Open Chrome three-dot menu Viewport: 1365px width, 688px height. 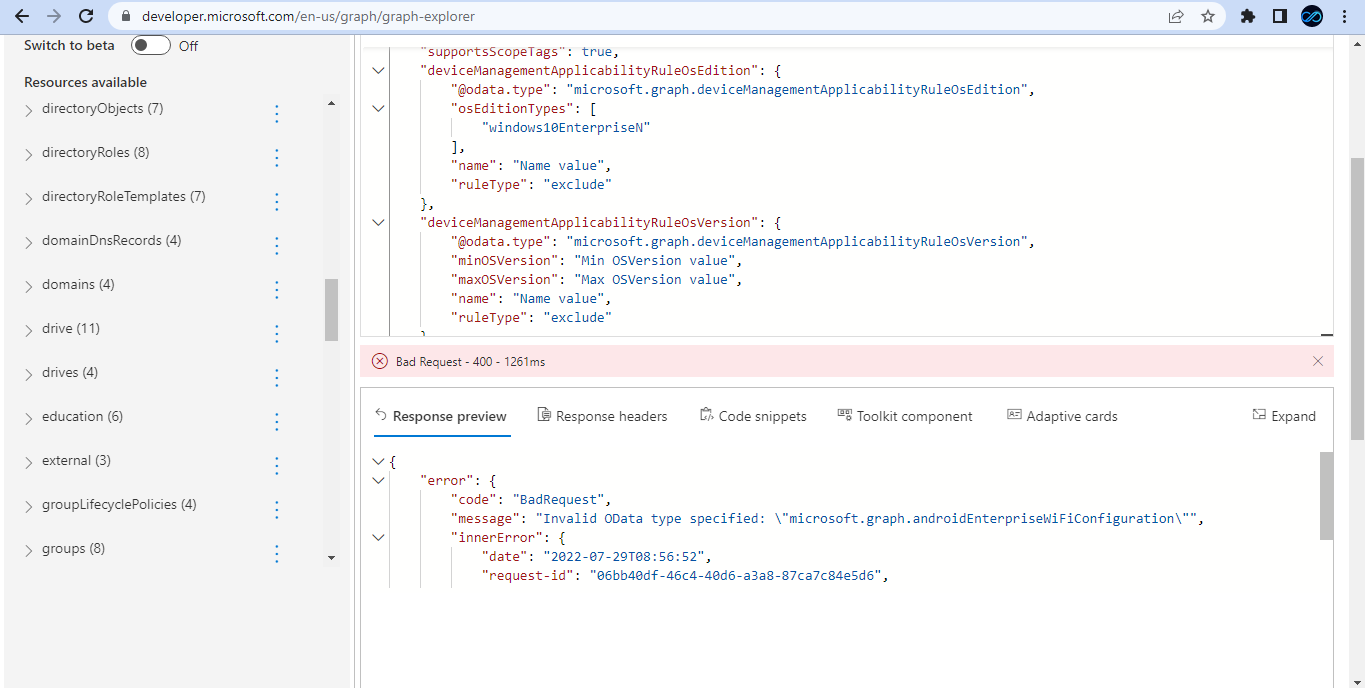click(1343, 16)
